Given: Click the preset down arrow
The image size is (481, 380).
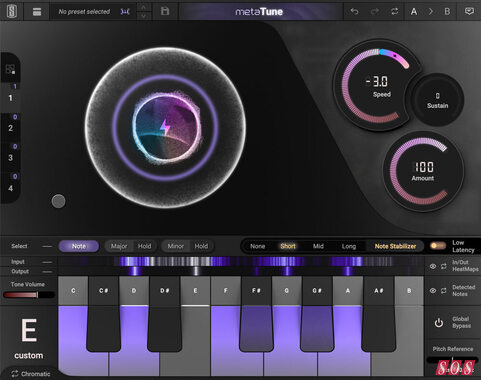Looking at the screenshot, I should tap(144, 16).
